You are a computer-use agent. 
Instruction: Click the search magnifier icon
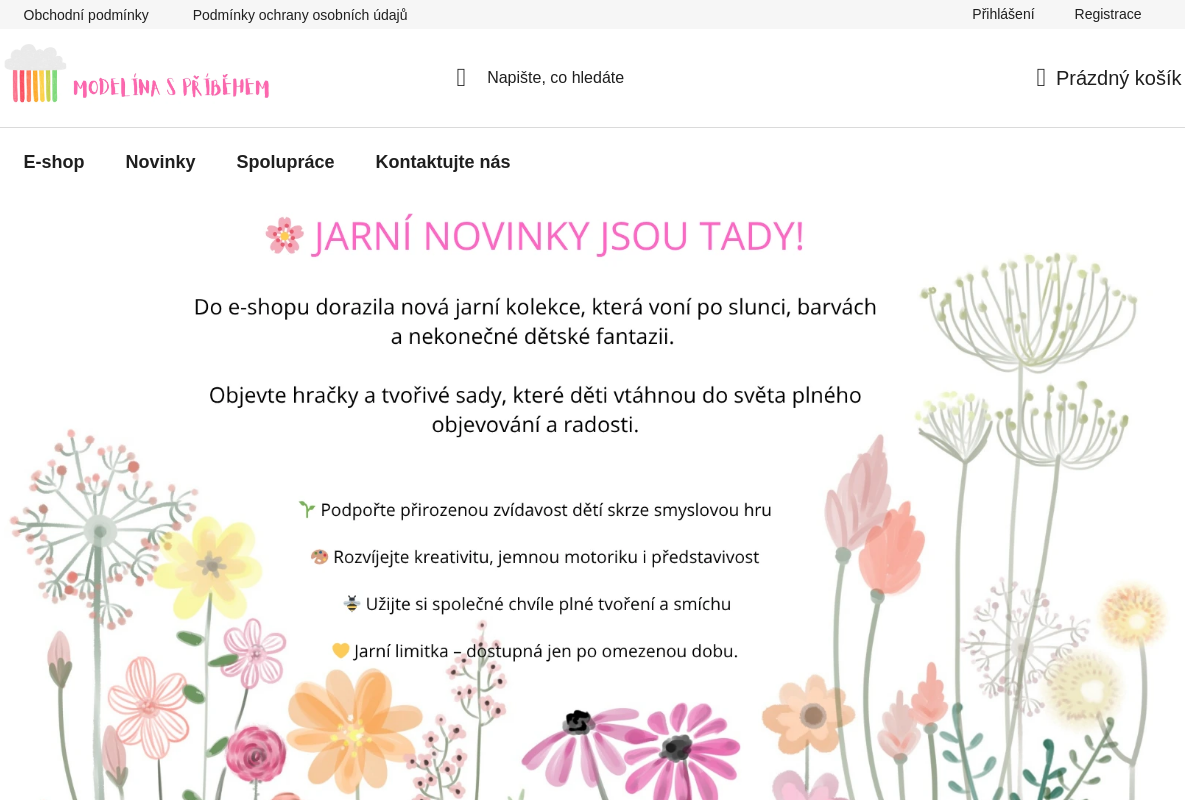460,76
